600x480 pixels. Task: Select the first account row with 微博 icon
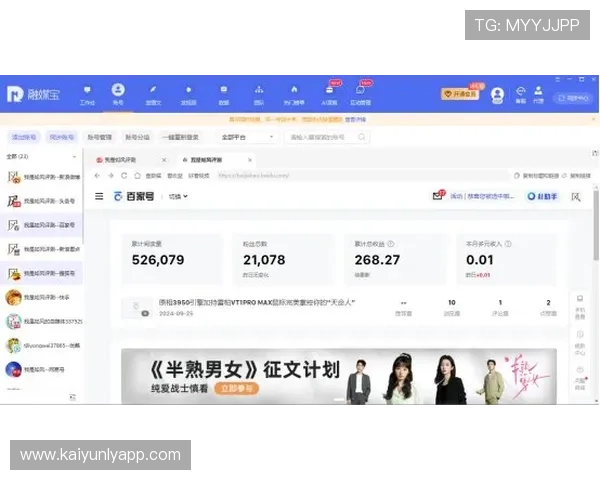click(41, 177)
